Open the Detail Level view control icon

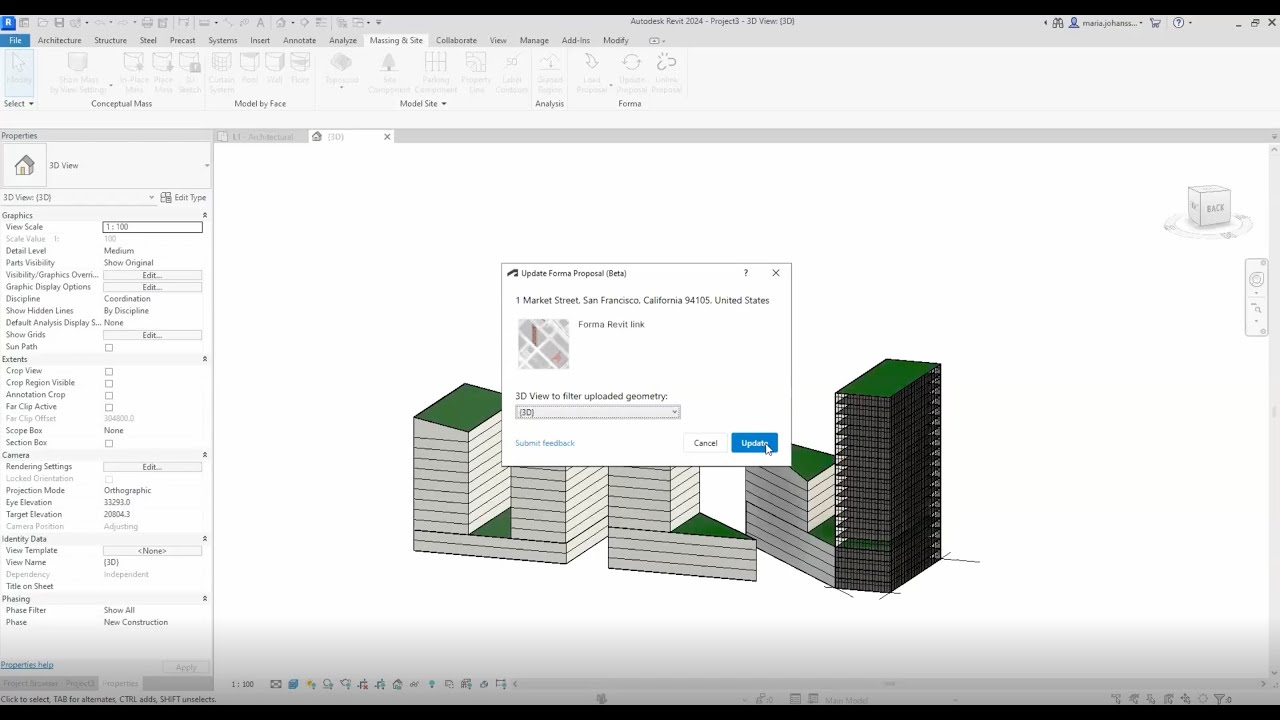pos(275,685)
